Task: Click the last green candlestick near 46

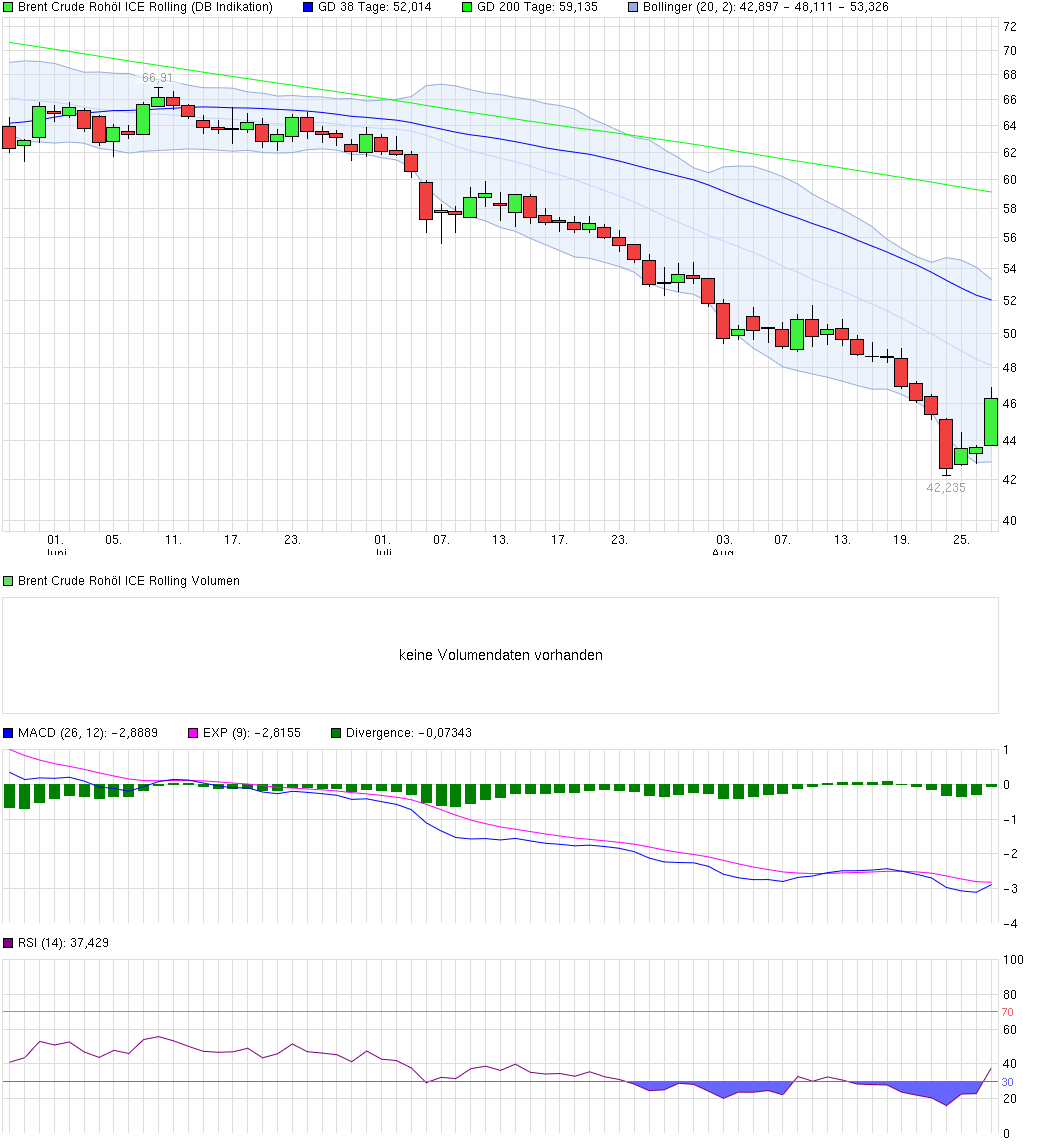Action: [991, 422]
